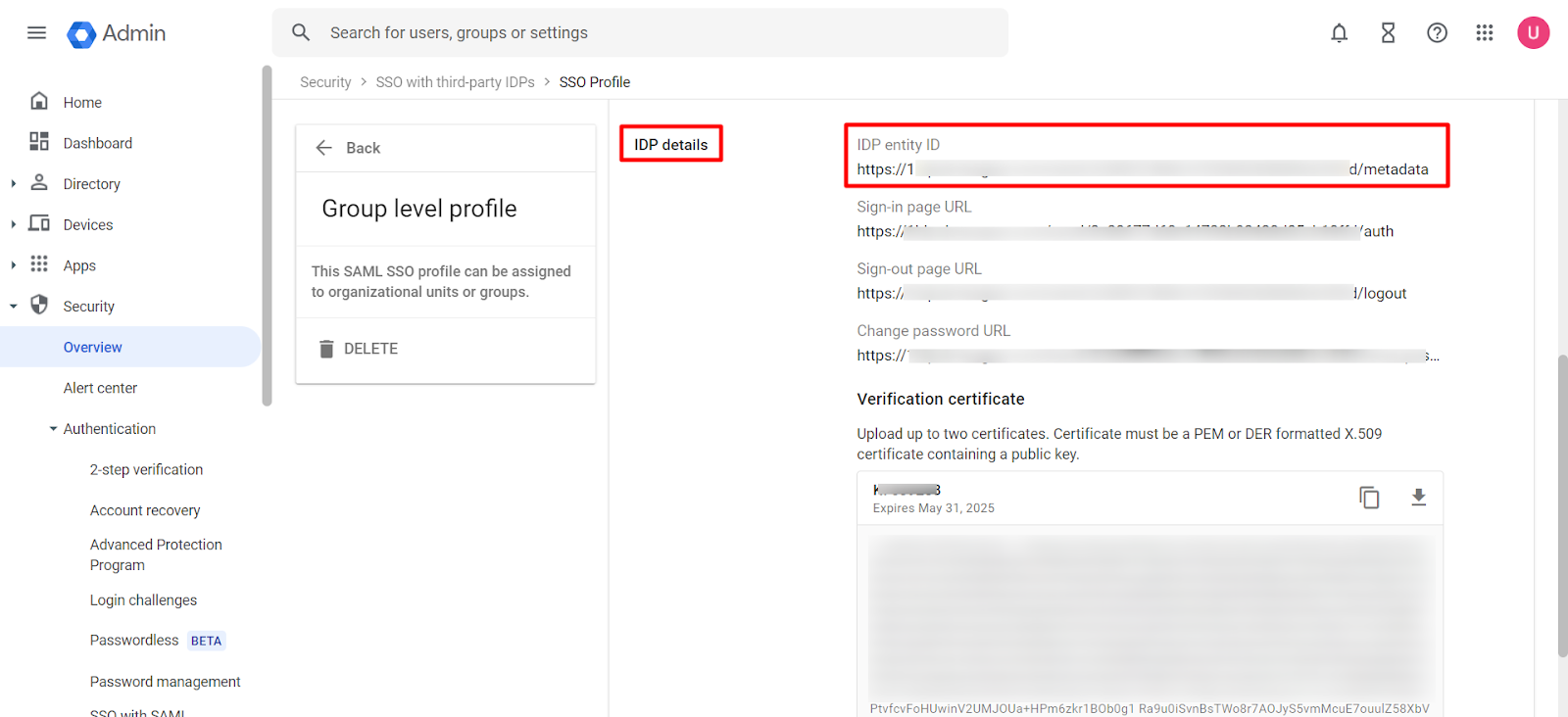Expand the Devices section
This screenshot has width=1568, height=717.
click(13, 224)
